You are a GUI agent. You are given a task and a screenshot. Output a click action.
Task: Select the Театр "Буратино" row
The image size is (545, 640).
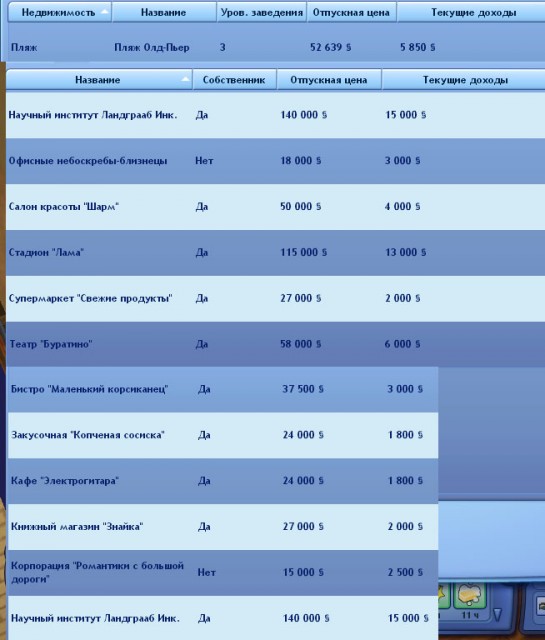[276, 344]
